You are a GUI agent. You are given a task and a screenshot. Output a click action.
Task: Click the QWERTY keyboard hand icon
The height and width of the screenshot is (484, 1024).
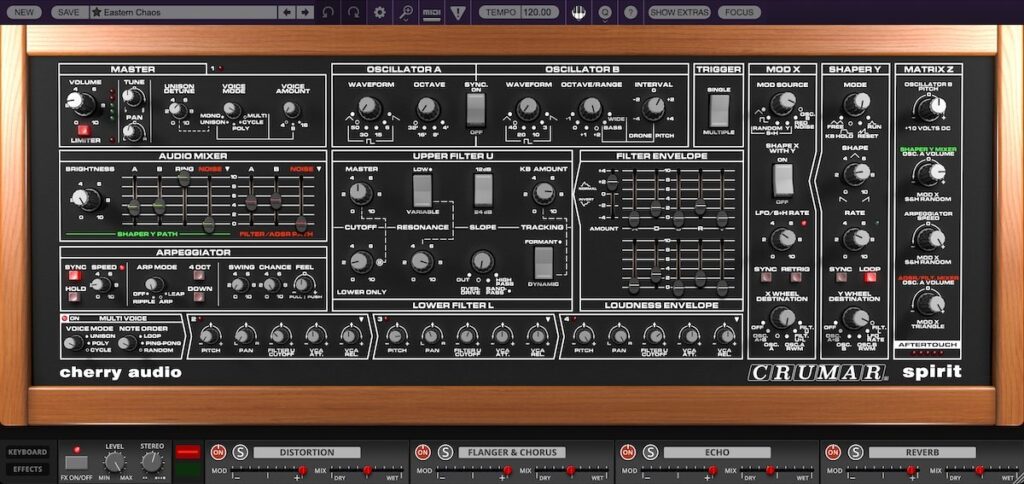pos(578,12)
